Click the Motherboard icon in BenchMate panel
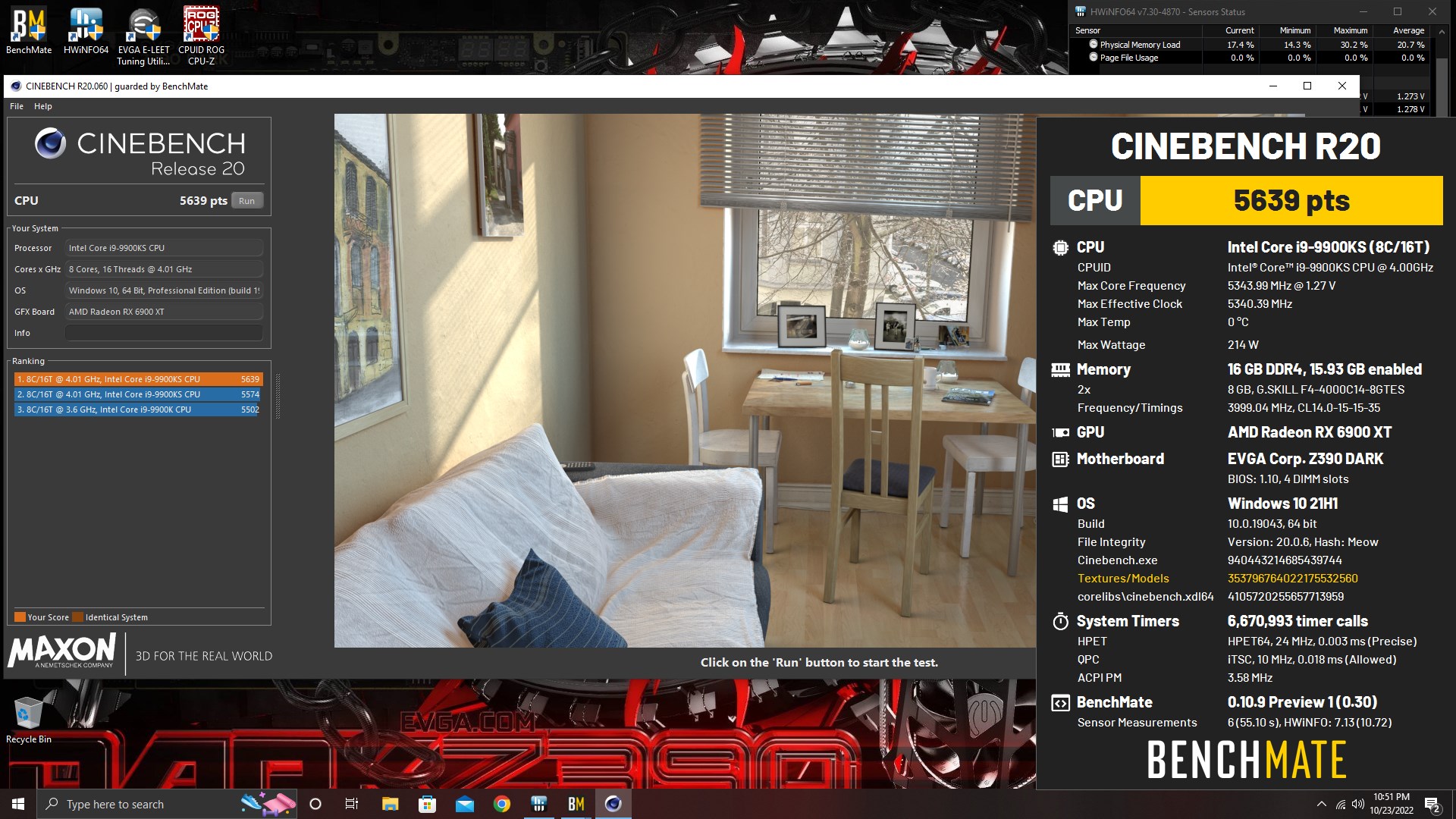This screenshot has width=1456, height=819. point(1060,459)
